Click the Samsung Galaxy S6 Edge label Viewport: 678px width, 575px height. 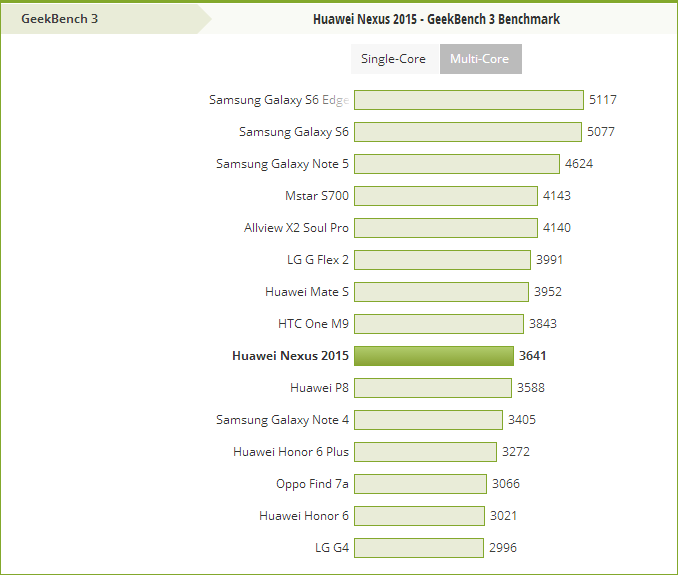(x=279, y=100)
